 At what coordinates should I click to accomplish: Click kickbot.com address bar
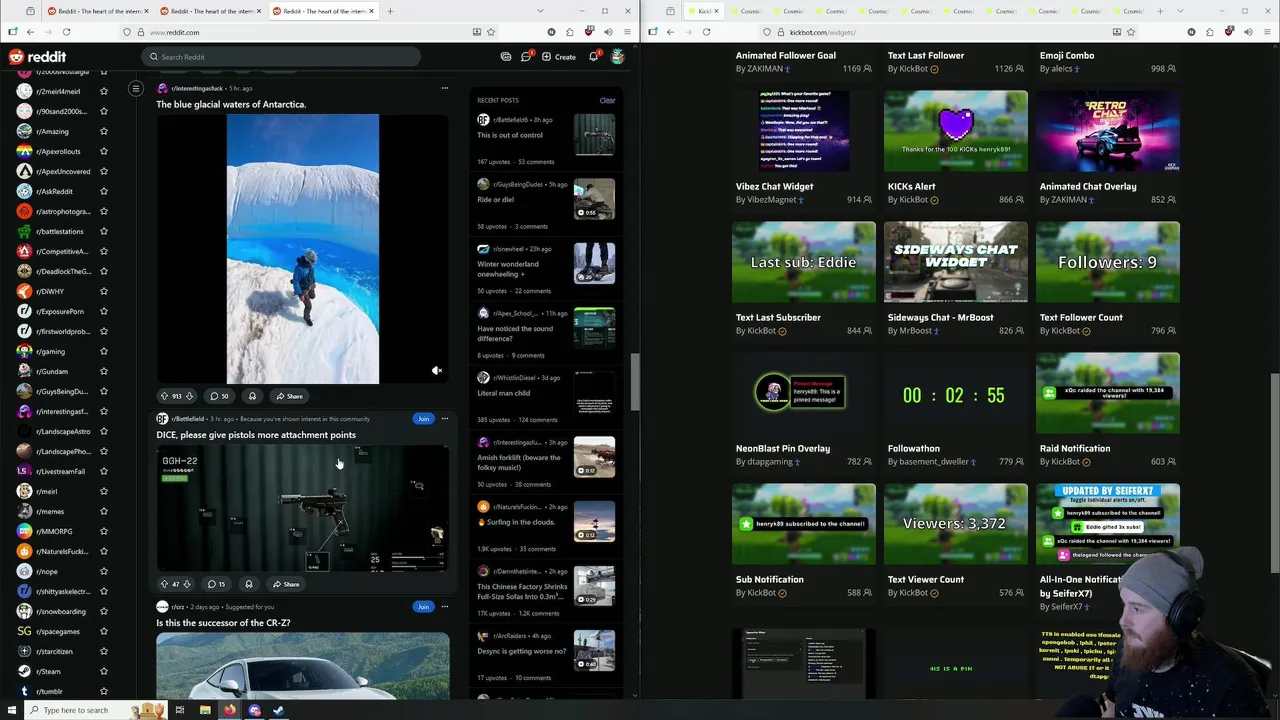(950, 32)
